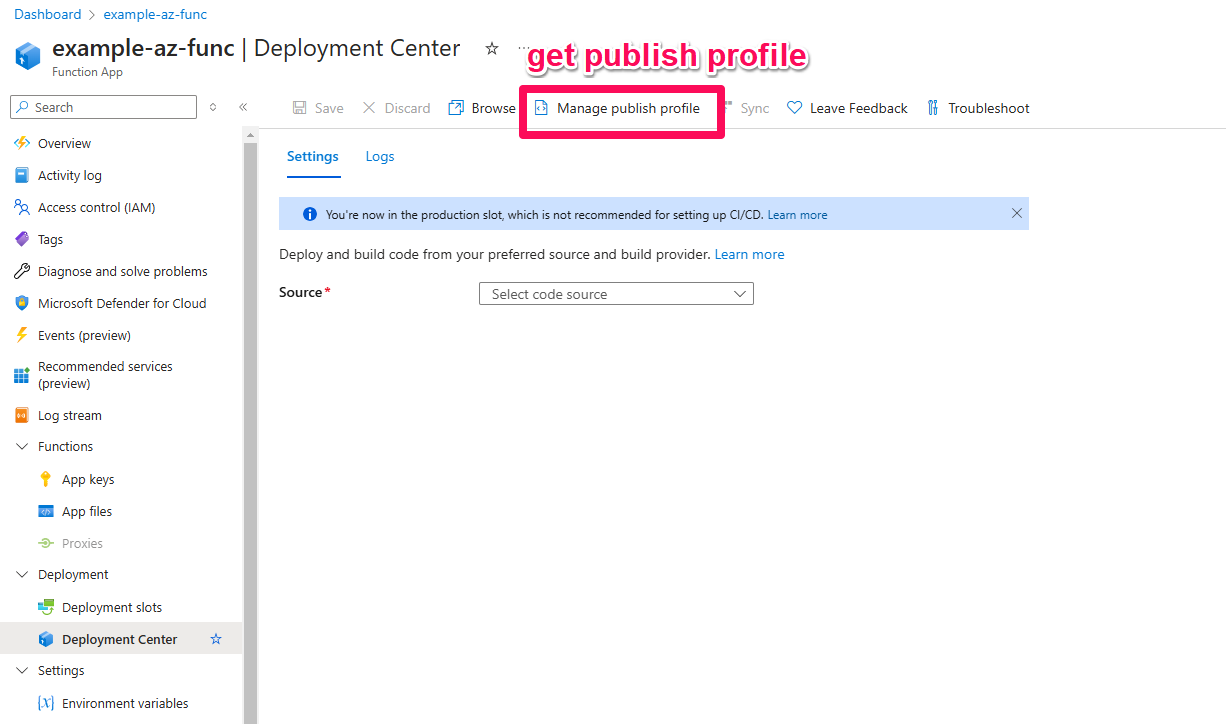This screenshot has width=1226, height=724.
Task: Click the Events (preview) bolt icon
Action: [22, 335]
